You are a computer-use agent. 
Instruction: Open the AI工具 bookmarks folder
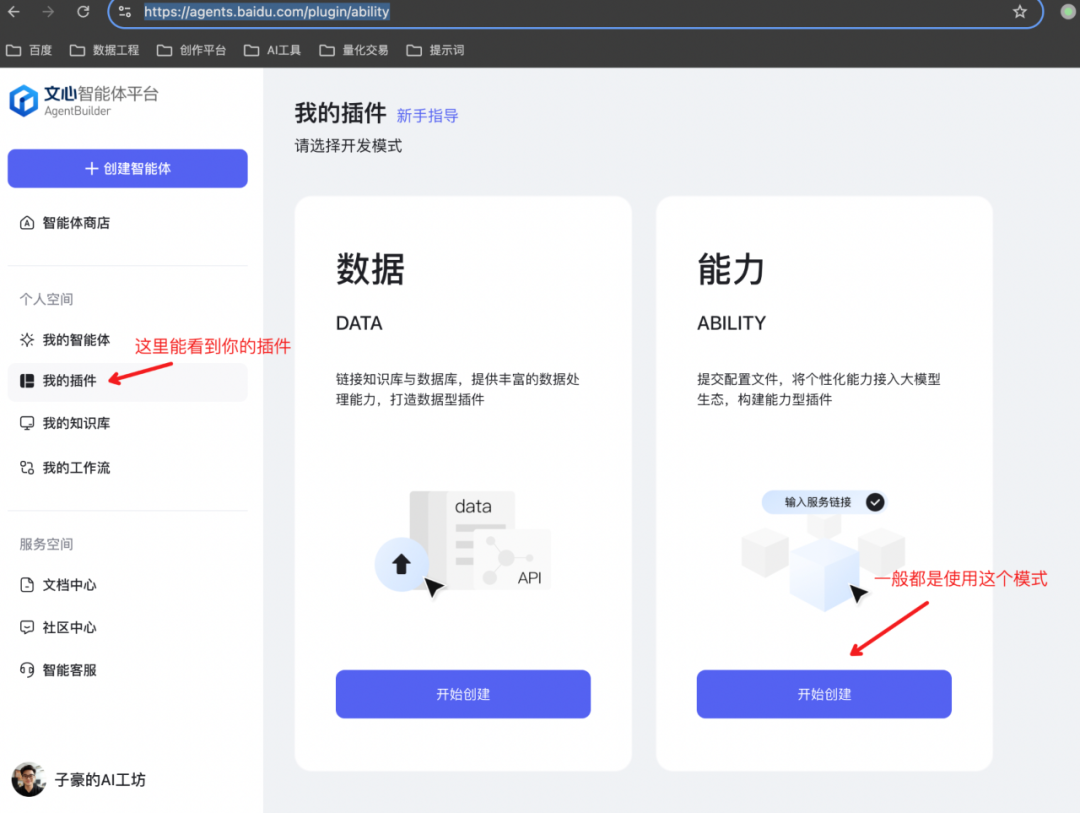coord(272,49)
